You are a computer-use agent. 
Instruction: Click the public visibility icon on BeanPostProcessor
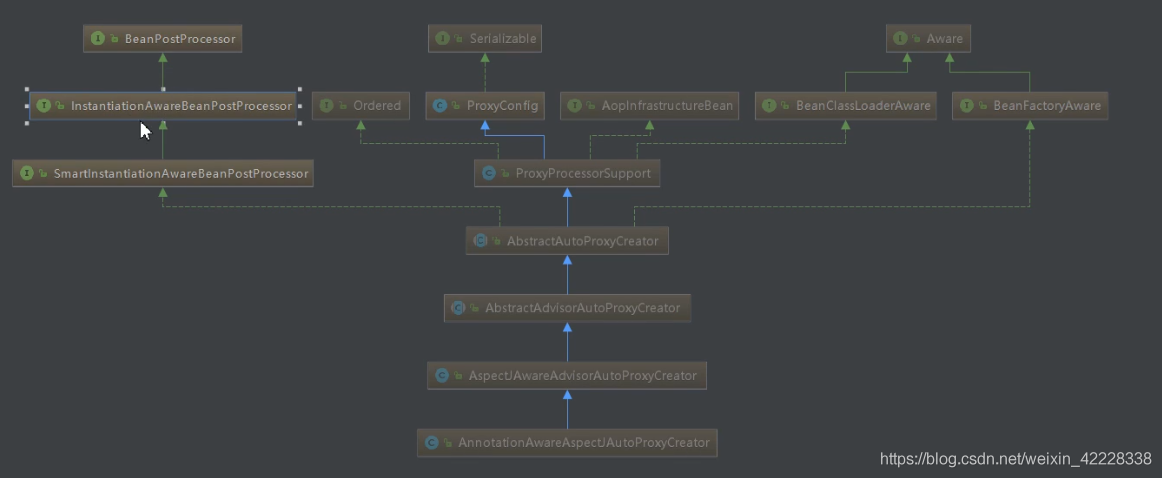click(115, 39)
